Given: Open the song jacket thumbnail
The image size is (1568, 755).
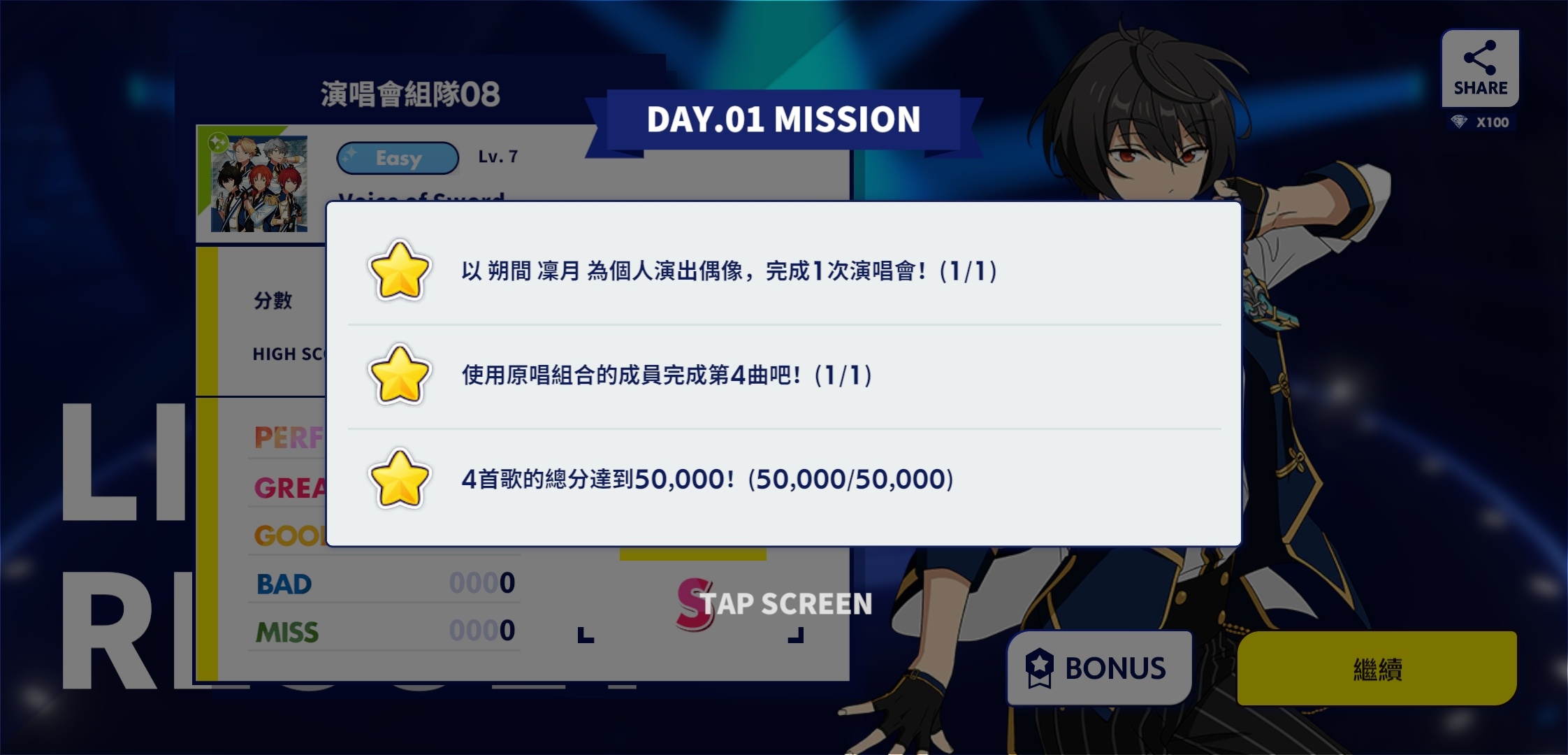Looking at the screenshot, I should (259, 184).
